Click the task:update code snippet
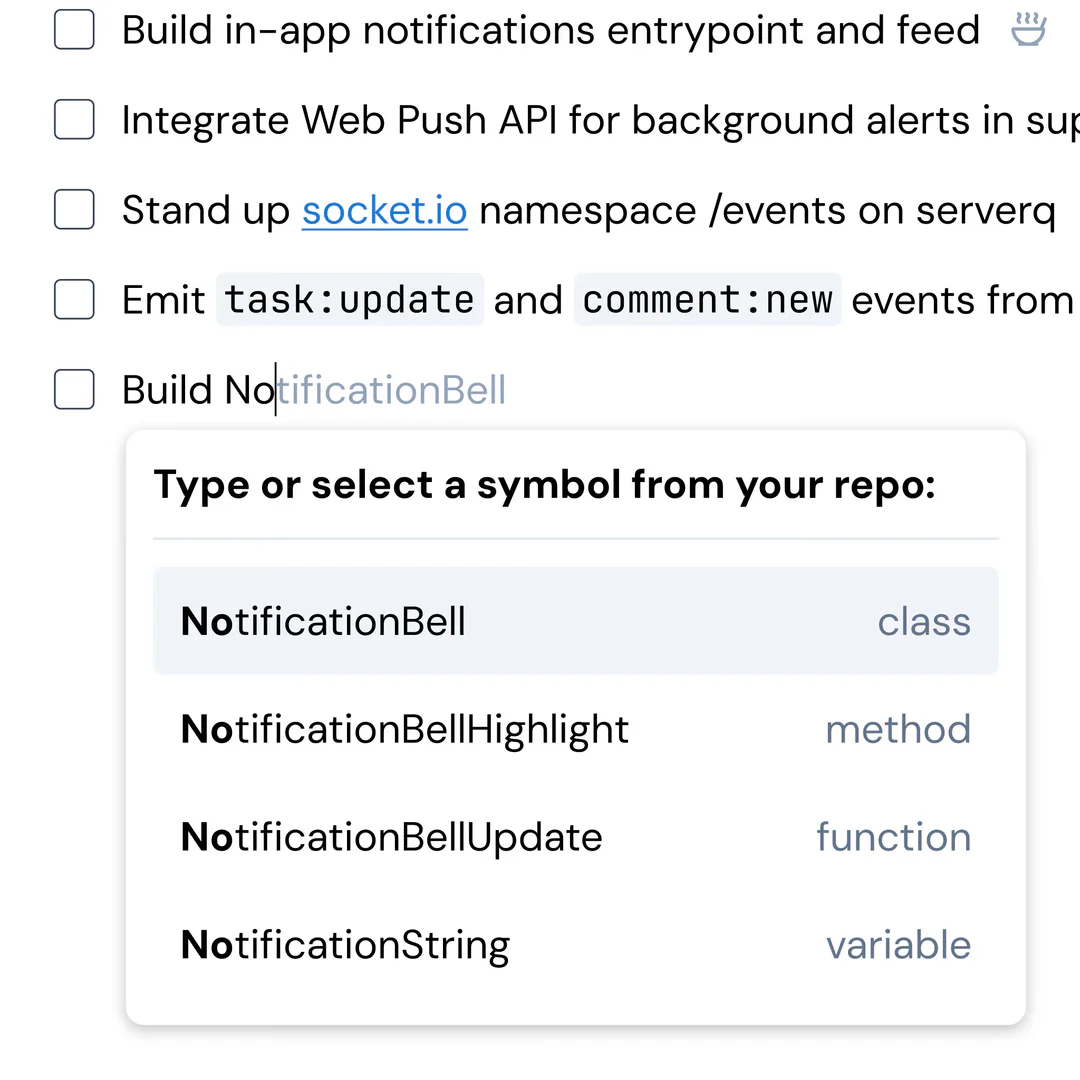The height and width of the screenshot is (1080, 1080). [349, 300]
